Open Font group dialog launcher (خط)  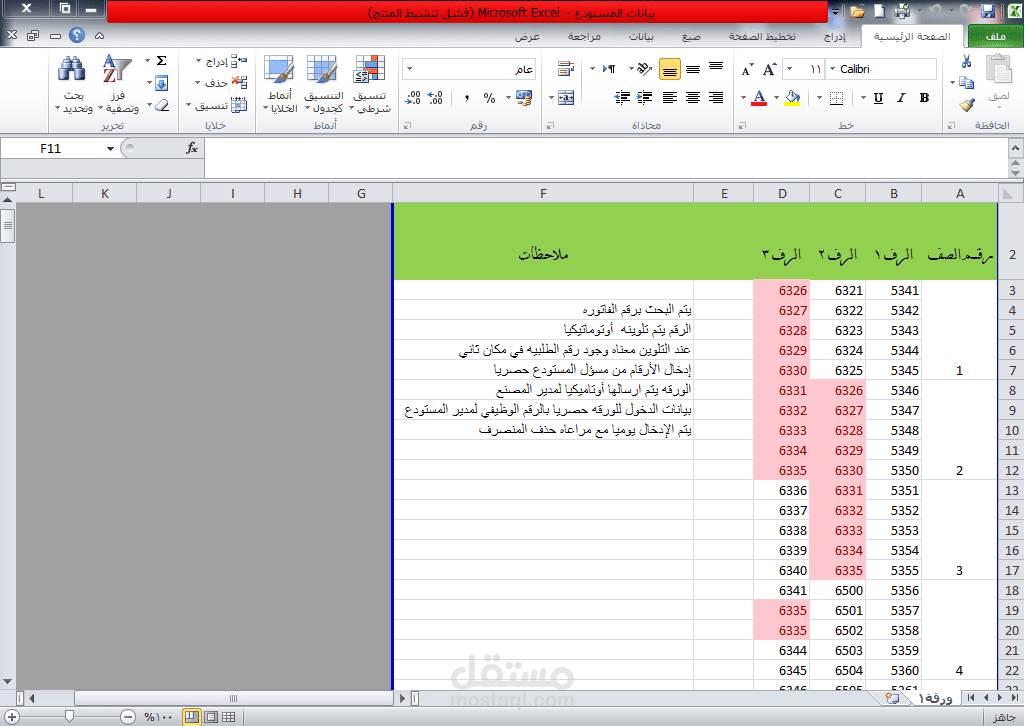[x=742, y=126]
